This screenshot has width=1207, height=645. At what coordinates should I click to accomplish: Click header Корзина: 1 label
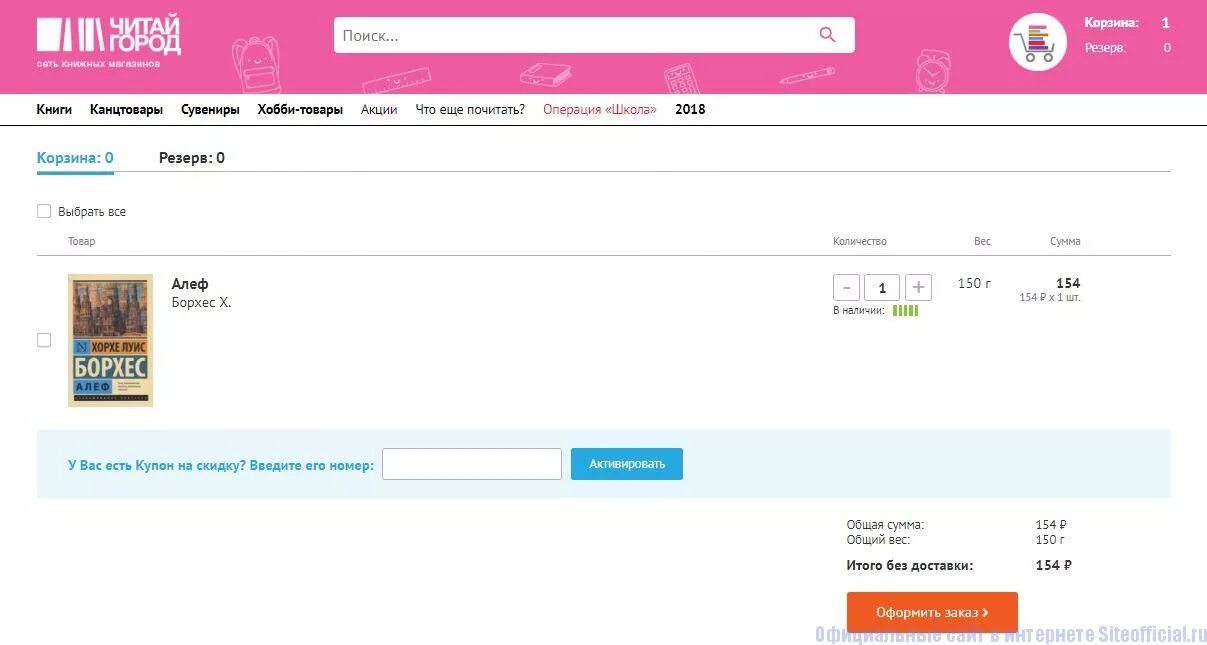1127,23
